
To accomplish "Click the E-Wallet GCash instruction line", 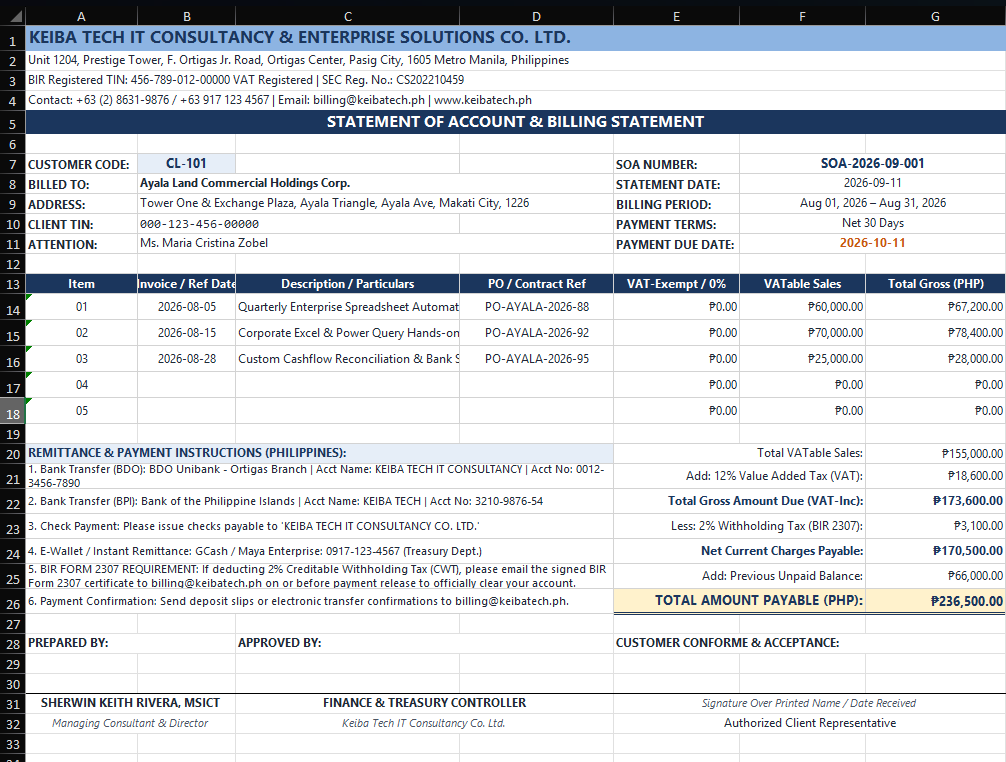I will [320, 551].
